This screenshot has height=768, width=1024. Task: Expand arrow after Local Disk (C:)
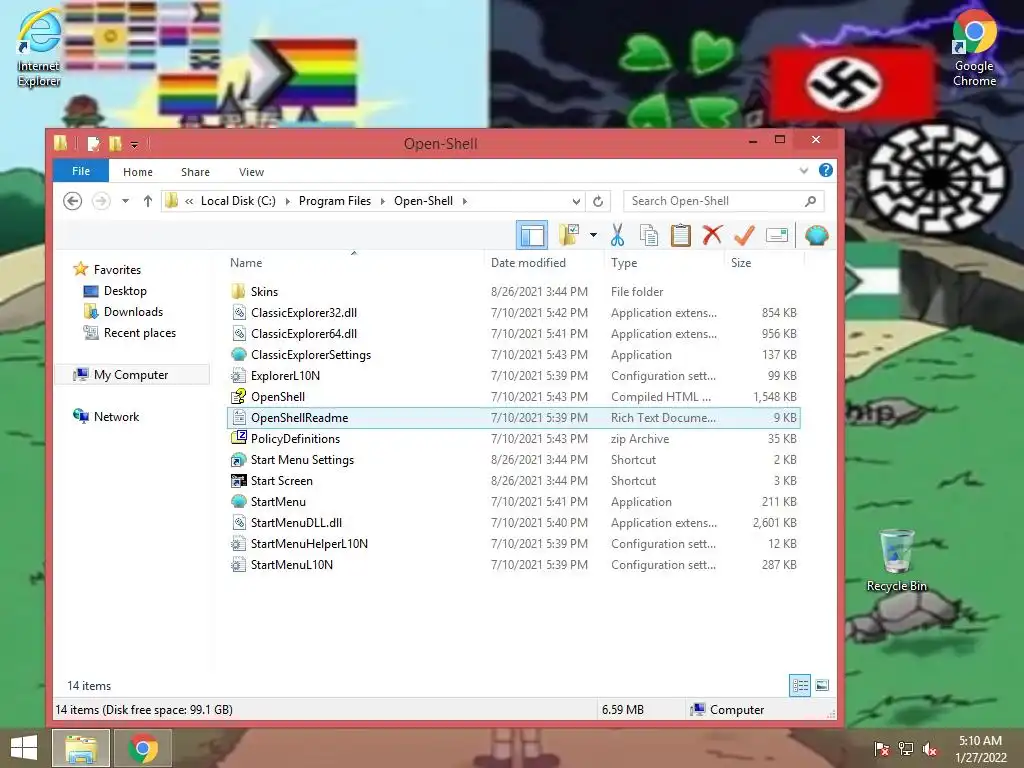pyautogui.click(x=288, y=201)
